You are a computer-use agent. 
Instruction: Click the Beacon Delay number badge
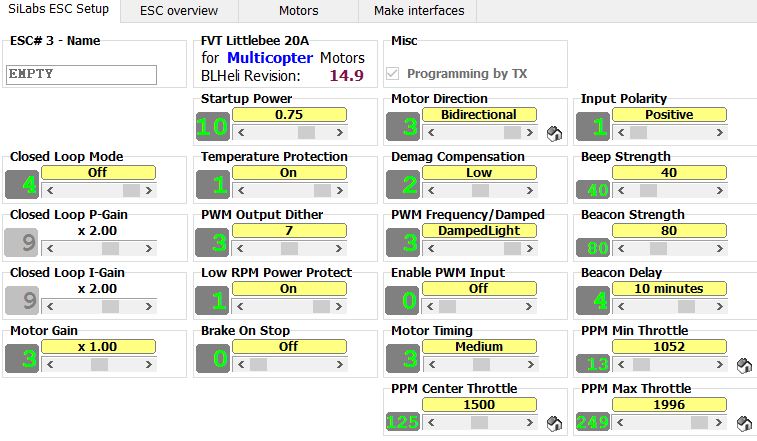coord(593,300)
